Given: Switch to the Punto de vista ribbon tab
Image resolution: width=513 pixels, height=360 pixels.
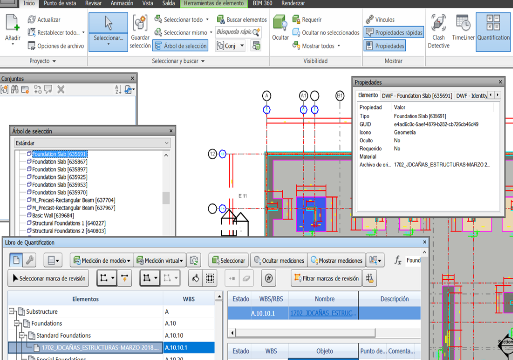Looking at the screenshot, I should point(60,3).
